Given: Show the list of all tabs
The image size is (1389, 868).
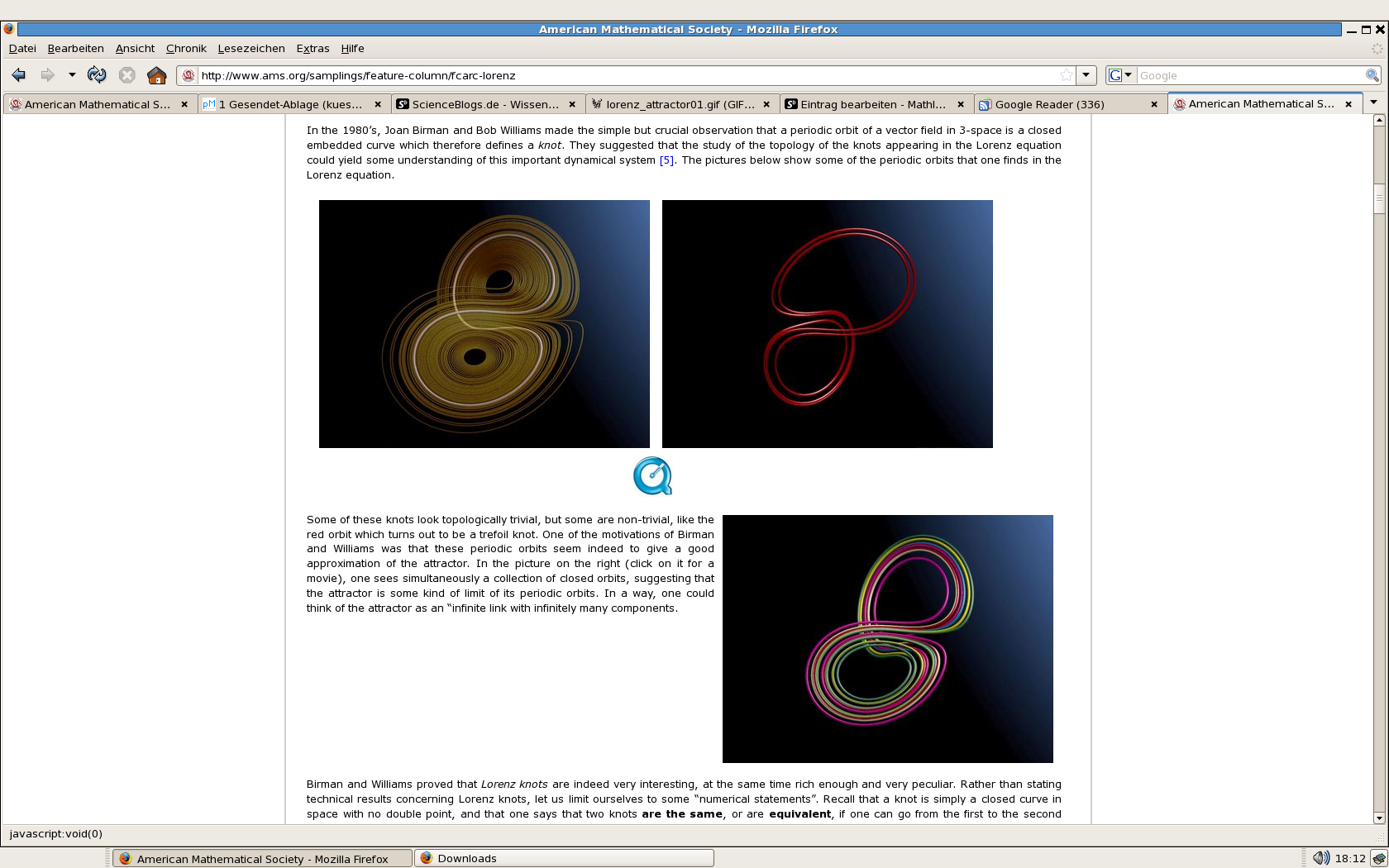Looking at the screenshot, I should (1373, 103).
